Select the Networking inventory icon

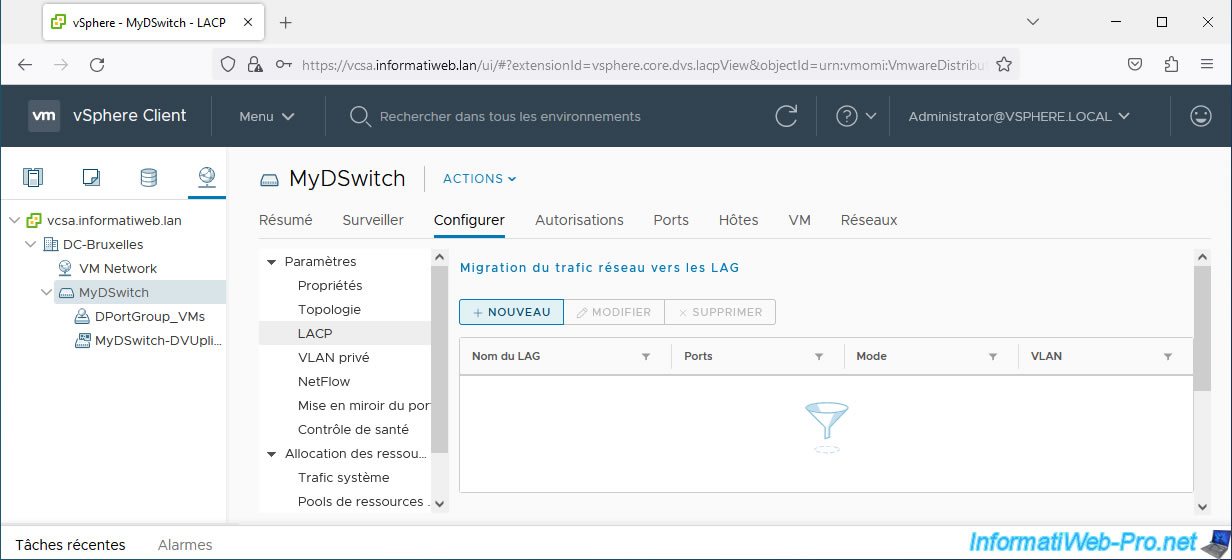click(x=207, y=178)
